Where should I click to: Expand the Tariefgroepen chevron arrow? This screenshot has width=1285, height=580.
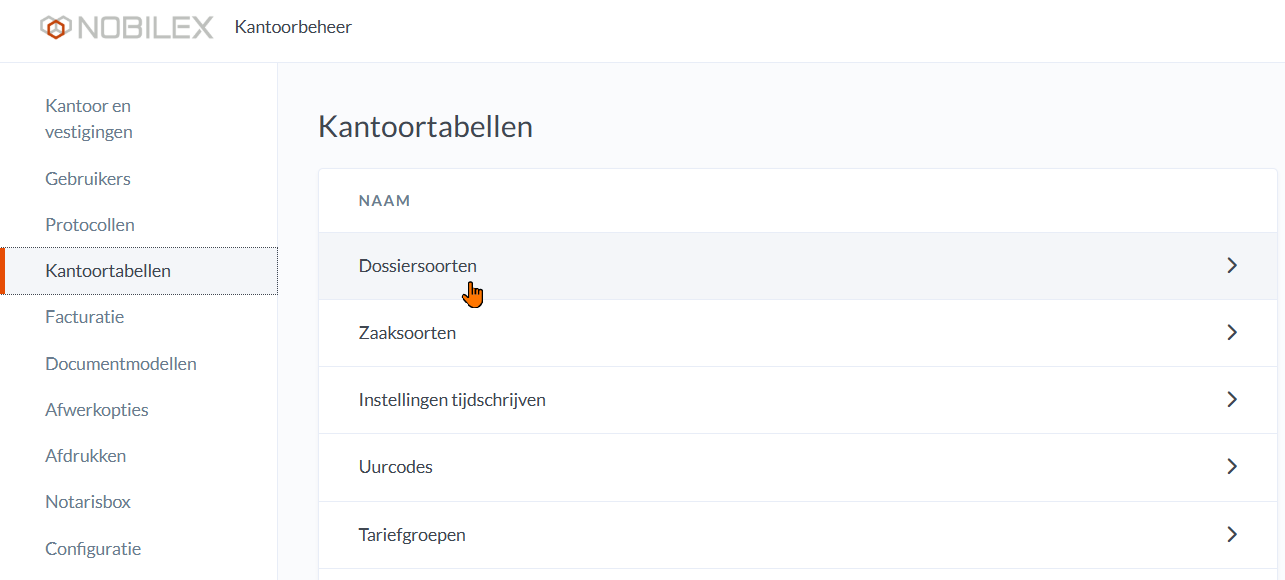click(x=1232, y=535)
